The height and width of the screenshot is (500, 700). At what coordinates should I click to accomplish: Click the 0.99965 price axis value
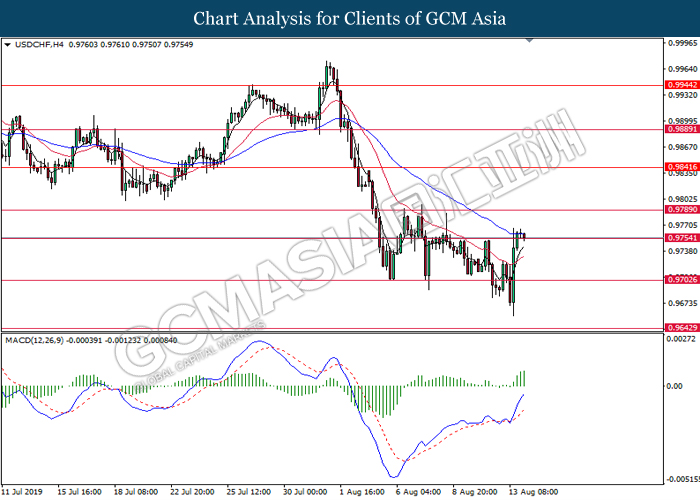pyautogui.click(x=683, y=43)
